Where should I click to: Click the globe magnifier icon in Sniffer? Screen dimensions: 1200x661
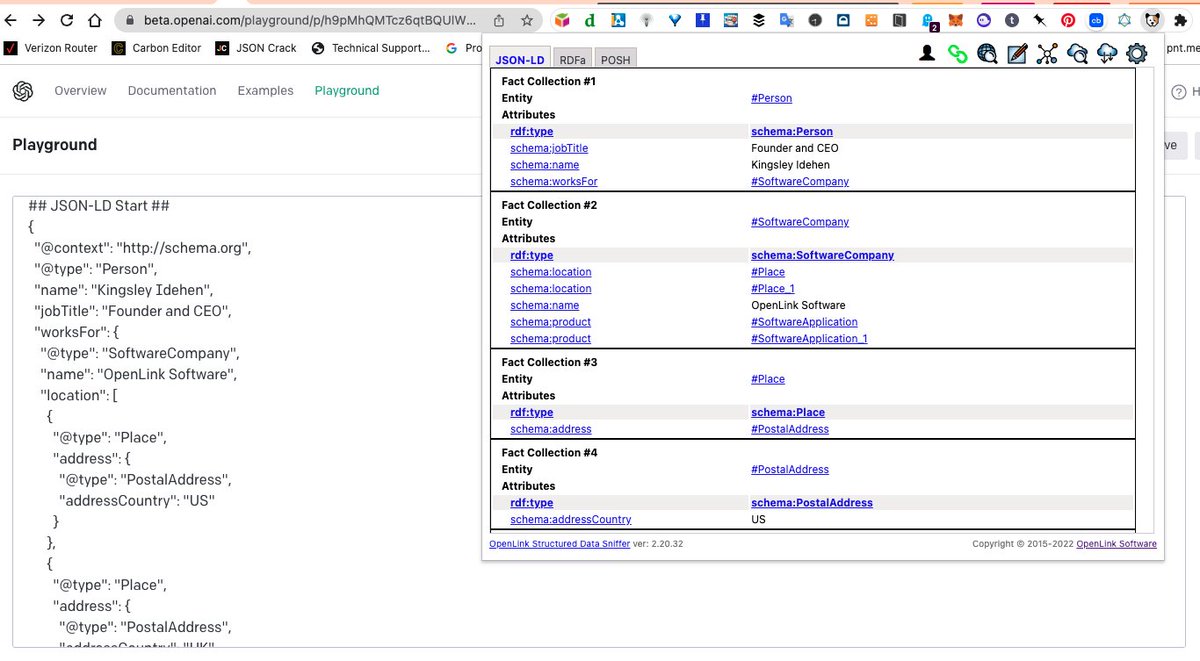coord(987,54)
